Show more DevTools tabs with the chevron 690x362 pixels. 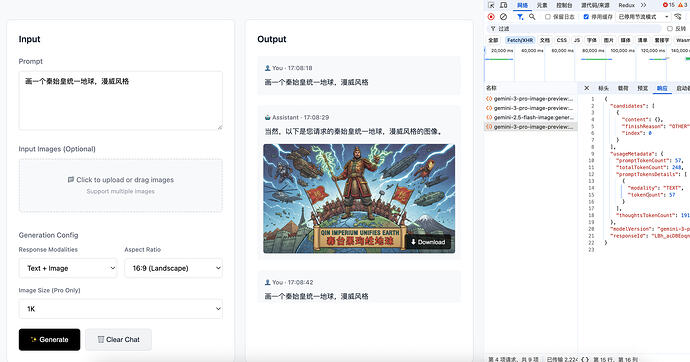(643, 5)
